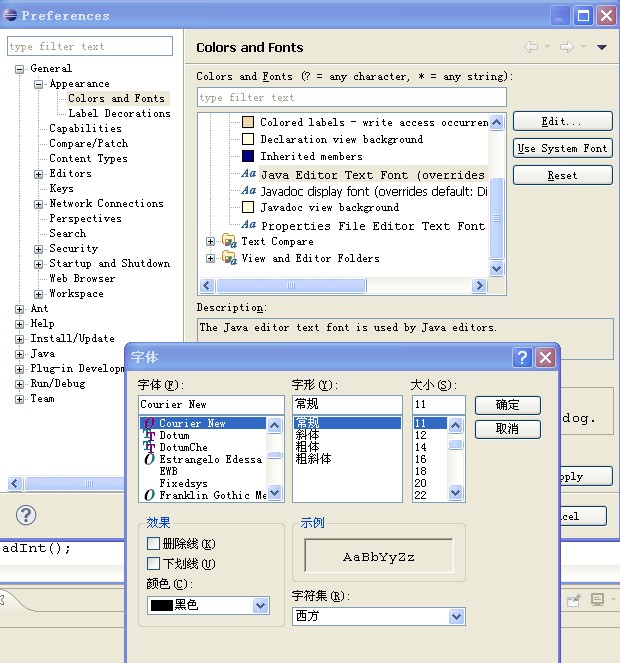620x663 pixels.
Task: Click the Edit... button
Action: 562,121
